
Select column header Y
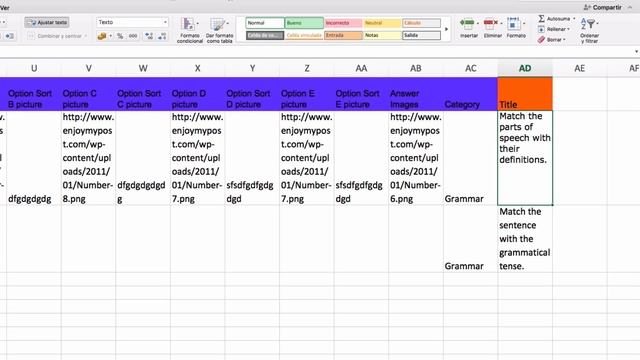coord(252,69)
